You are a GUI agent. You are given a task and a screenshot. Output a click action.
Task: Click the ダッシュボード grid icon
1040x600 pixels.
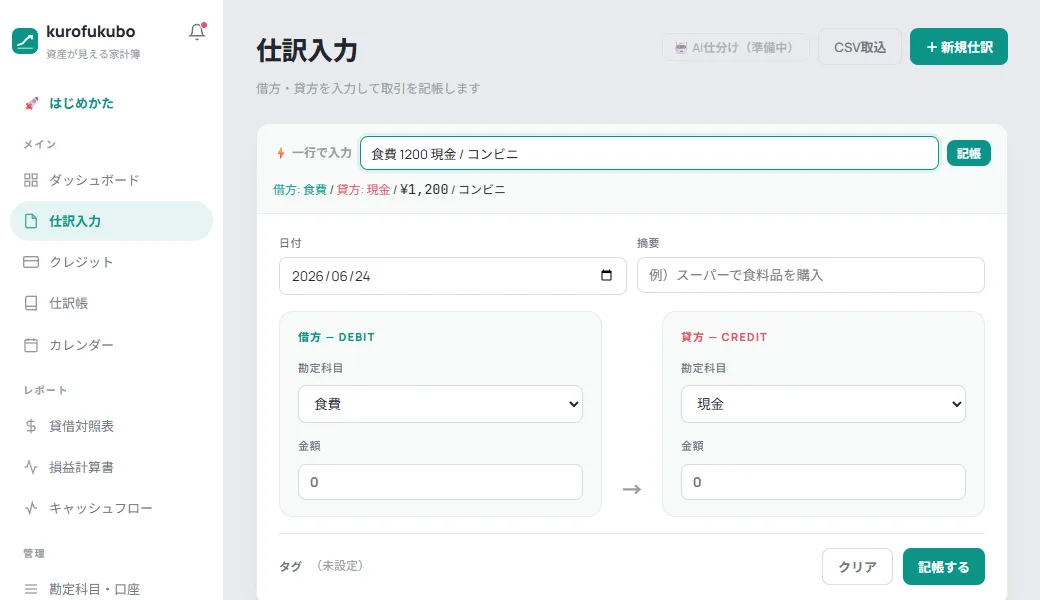(x=31, y=180)
